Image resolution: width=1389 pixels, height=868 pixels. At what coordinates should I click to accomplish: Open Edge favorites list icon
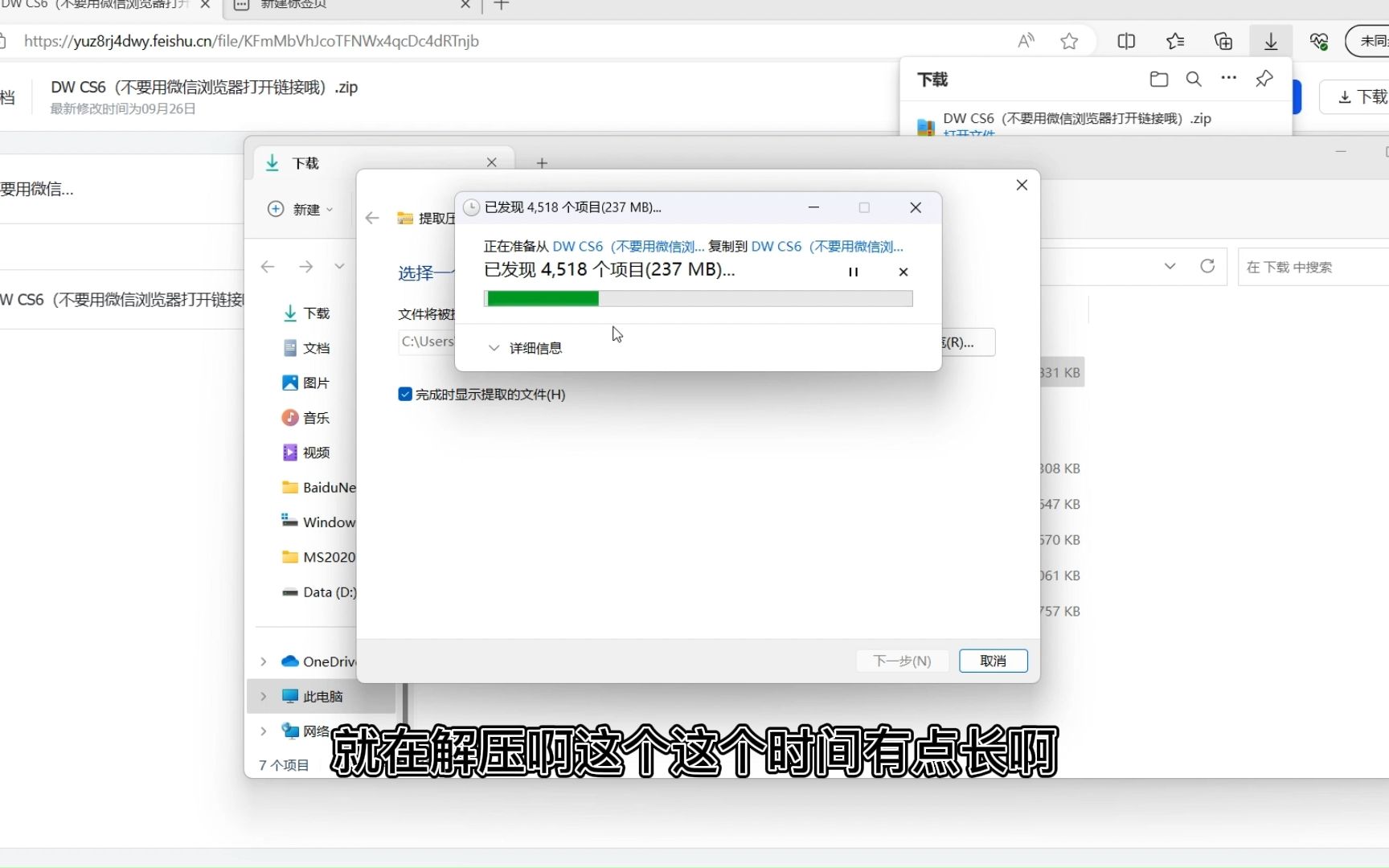pyautogui.click(x=1175, y=41)
